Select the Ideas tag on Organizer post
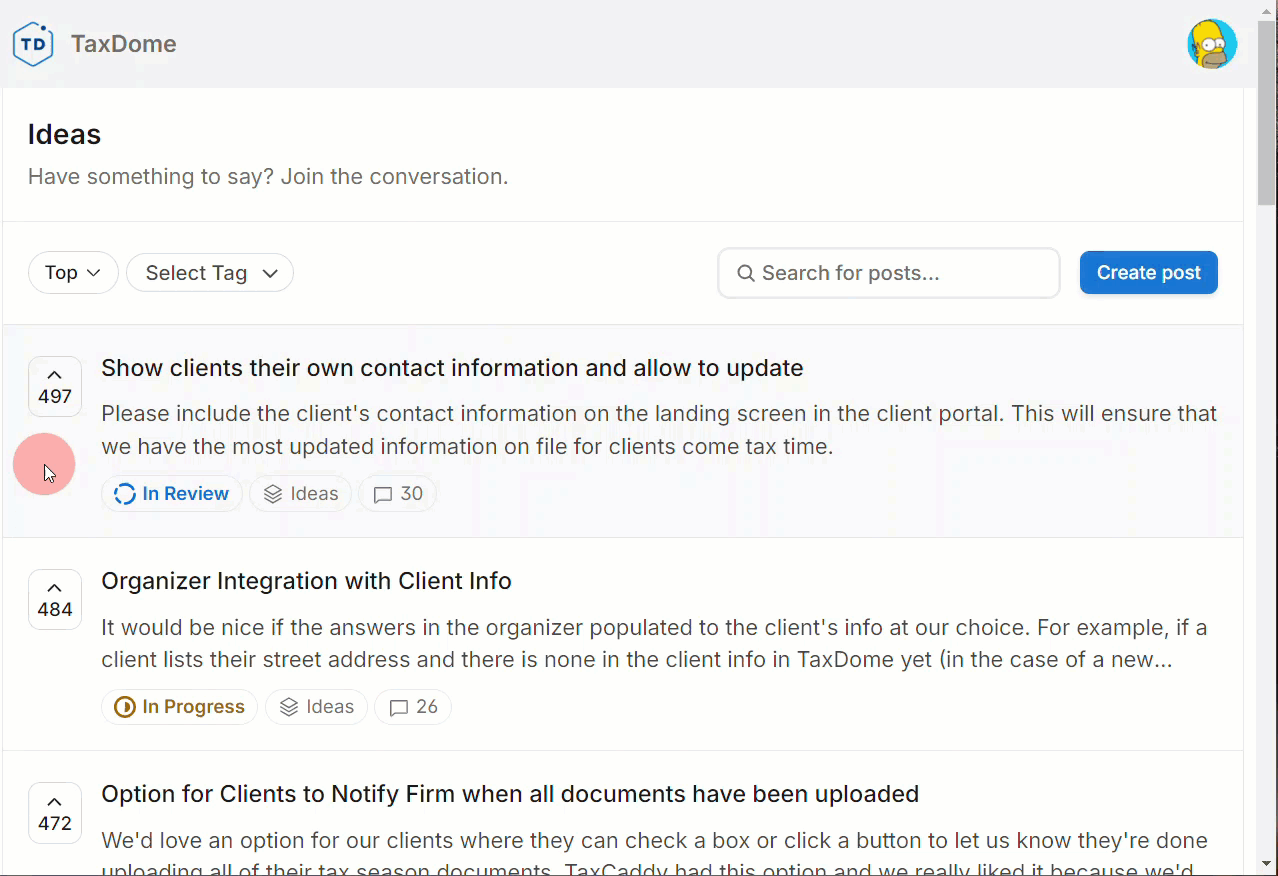The image size is (1278, 876). [x=317, y=707]
